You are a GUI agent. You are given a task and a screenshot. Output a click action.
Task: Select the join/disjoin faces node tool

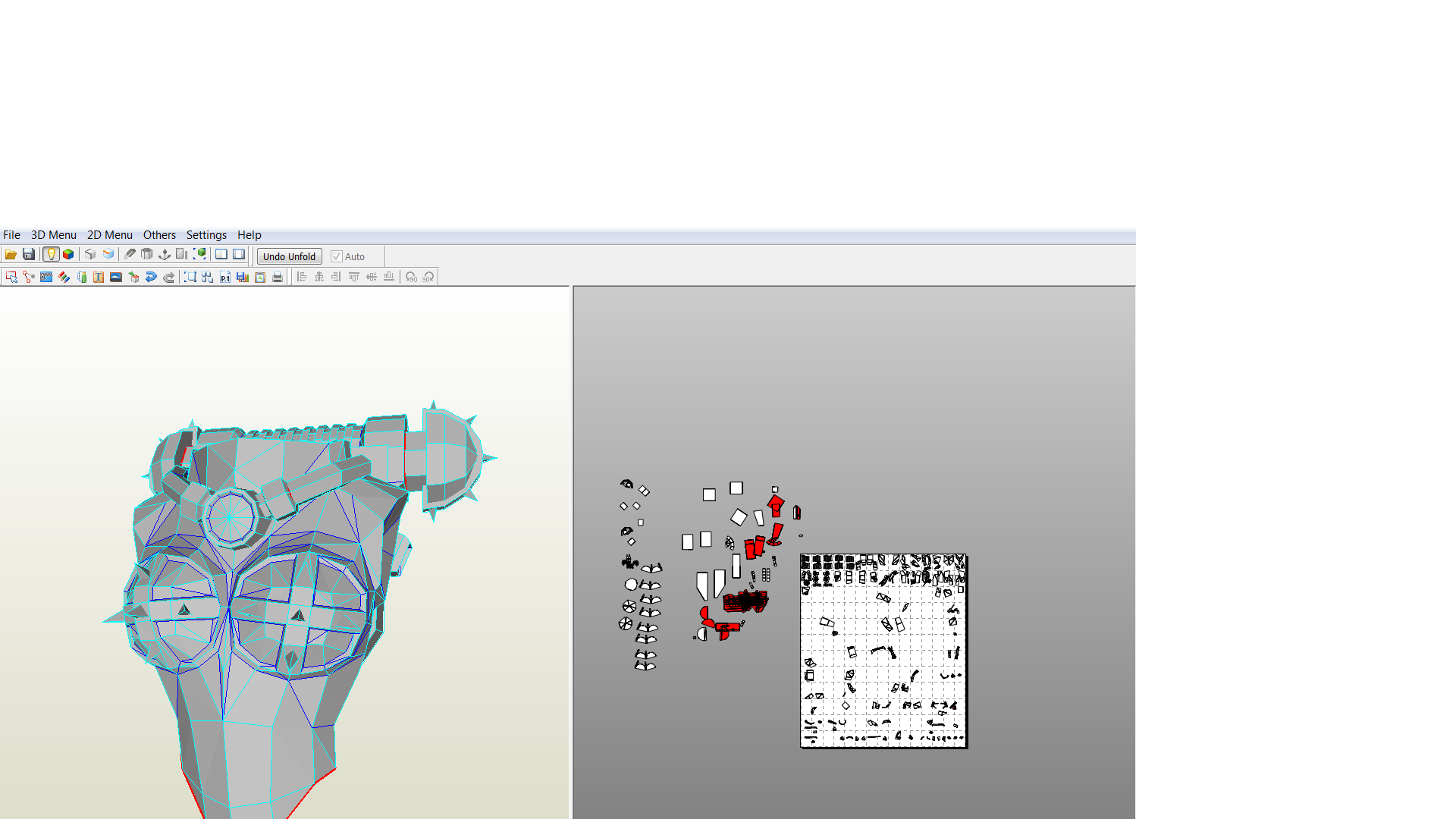coord(29,278)
